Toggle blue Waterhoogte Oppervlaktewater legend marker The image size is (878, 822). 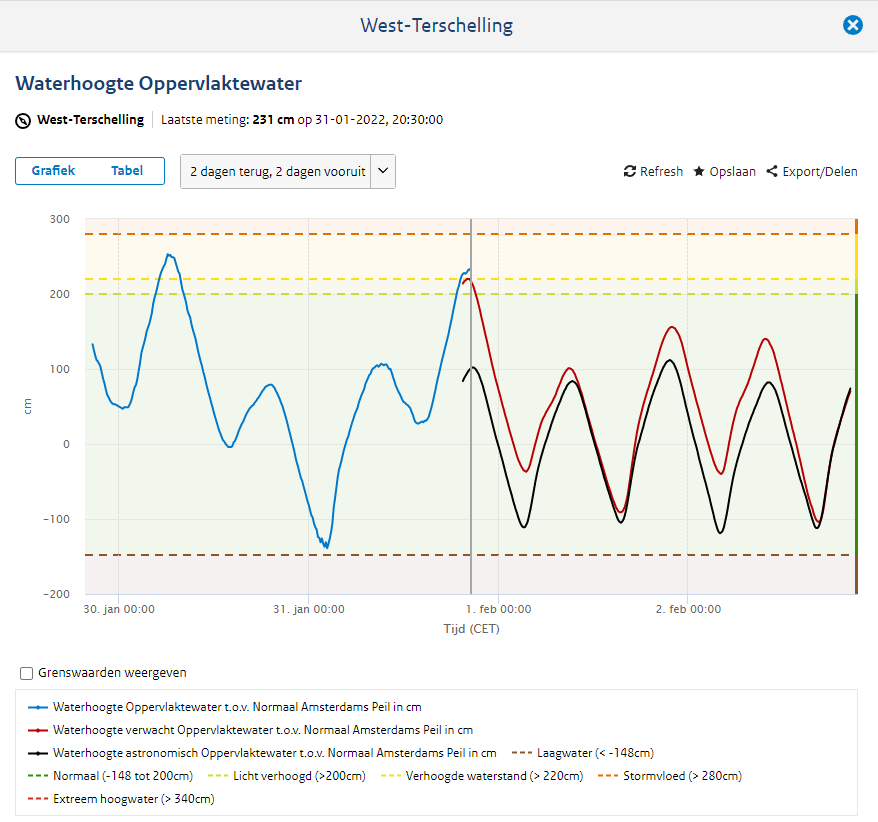coord(37,707)
